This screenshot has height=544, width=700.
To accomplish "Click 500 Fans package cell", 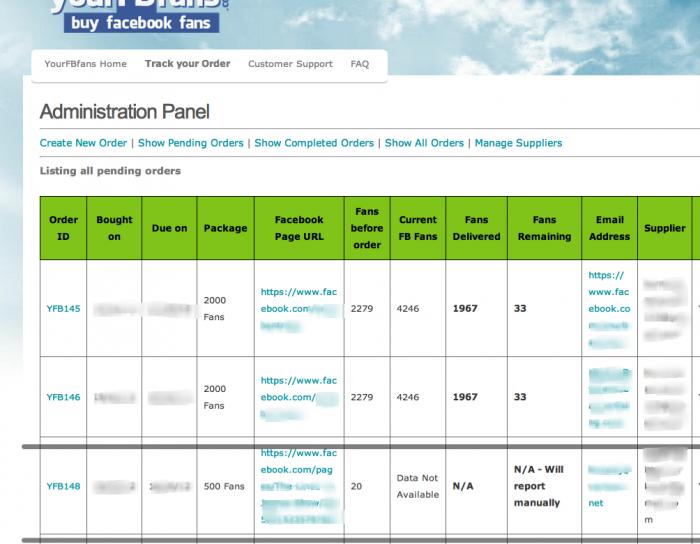I will [x=224, y=486].
